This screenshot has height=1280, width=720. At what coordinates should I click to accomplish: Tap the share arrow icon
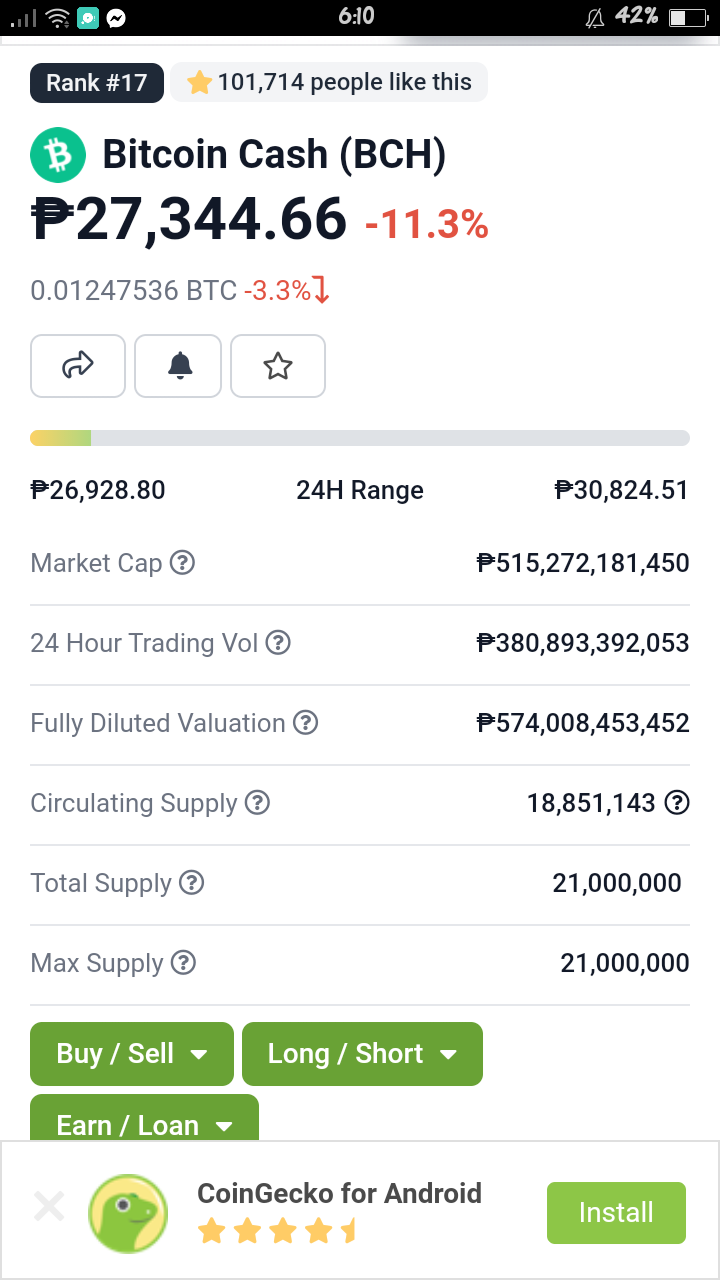(x=78, y=366)
